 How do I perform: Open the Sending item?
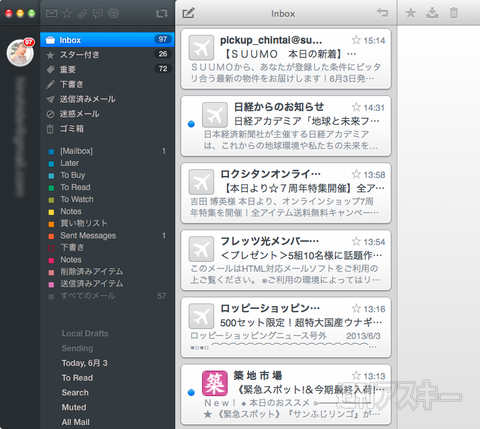pyautogui.click(x=77, y=348)
